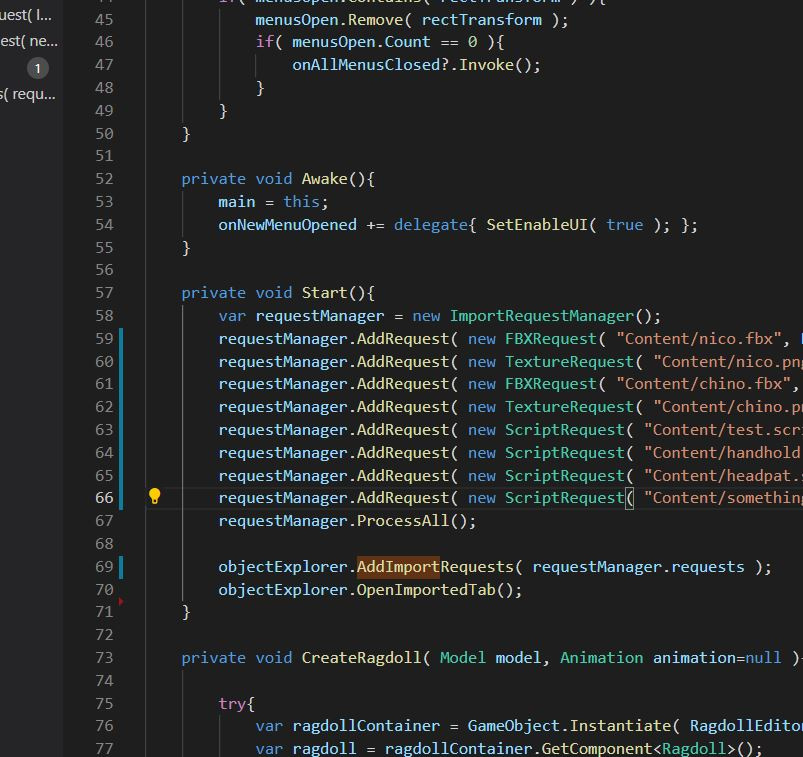Click the red marker beside line 70
The height and width of the screenshot is (757, 803).
(x=121, y=601)
